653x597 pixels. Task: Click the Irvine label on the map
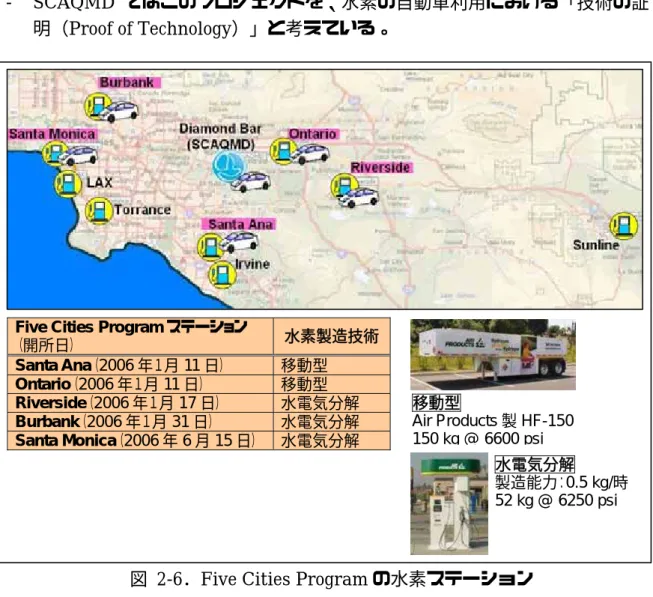[252, 264]
